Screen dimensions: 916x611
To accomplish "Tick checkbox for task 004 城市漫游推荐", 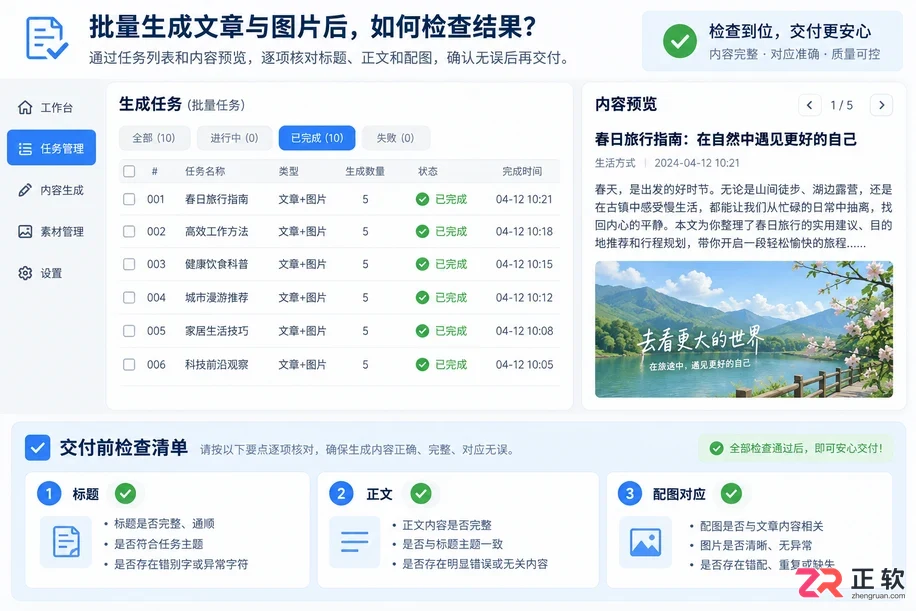I will [129, 297].
